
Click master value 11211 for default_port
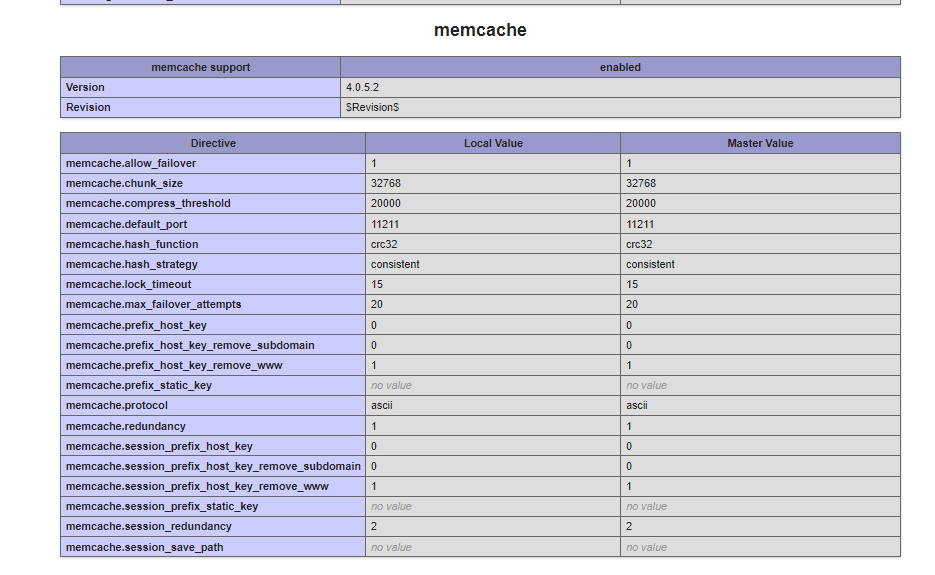640,224
